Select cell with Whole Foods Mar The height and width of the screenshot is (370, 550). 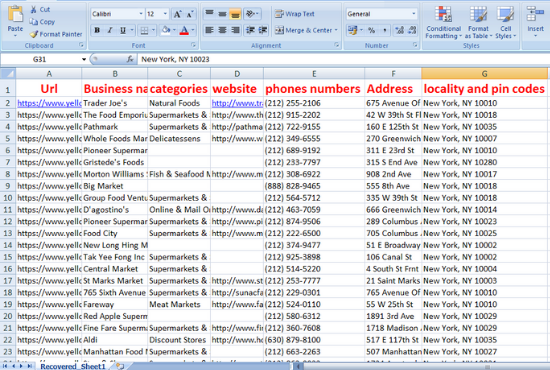pos(115,139)
